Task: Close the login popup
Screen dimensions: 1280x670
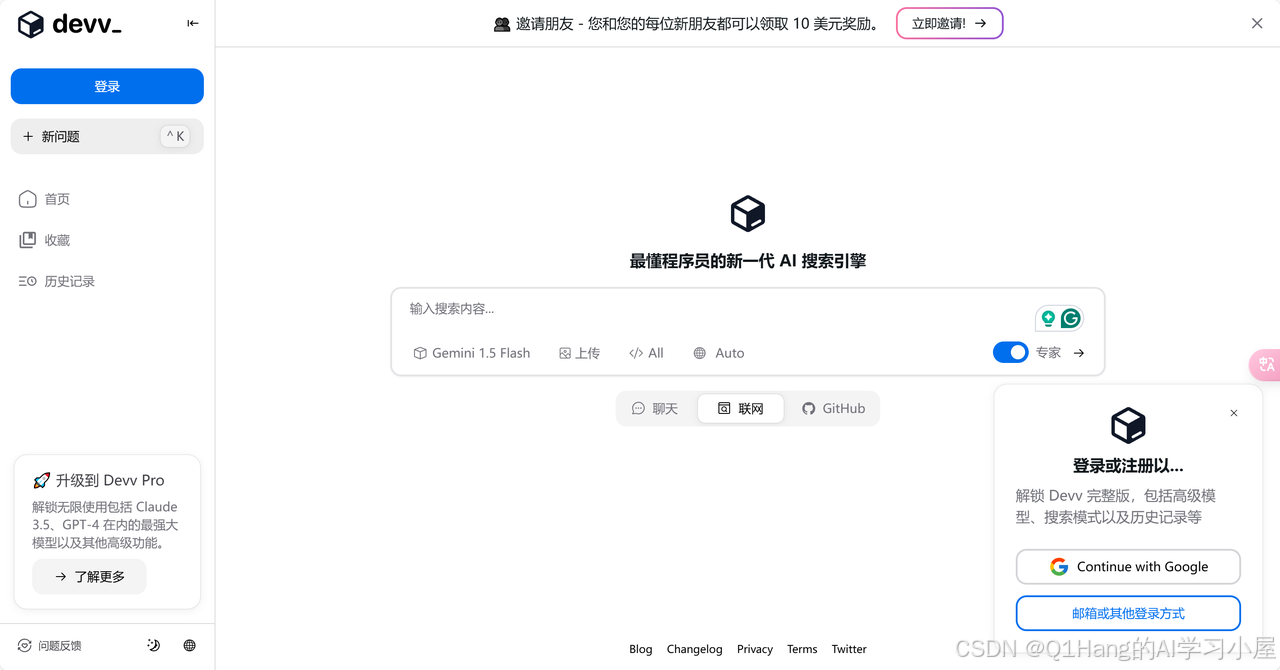Action: [x=1234, y=413]
